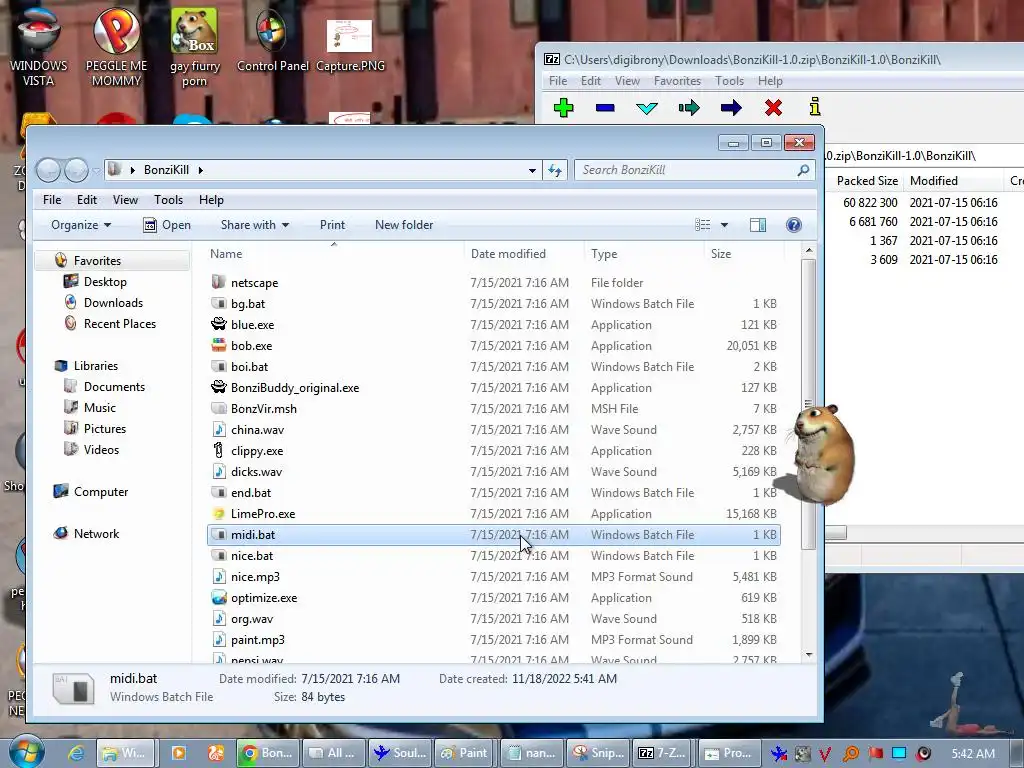Select Network in the navigation pane
Screen dimensions: 1024x768
click(96, 534)
